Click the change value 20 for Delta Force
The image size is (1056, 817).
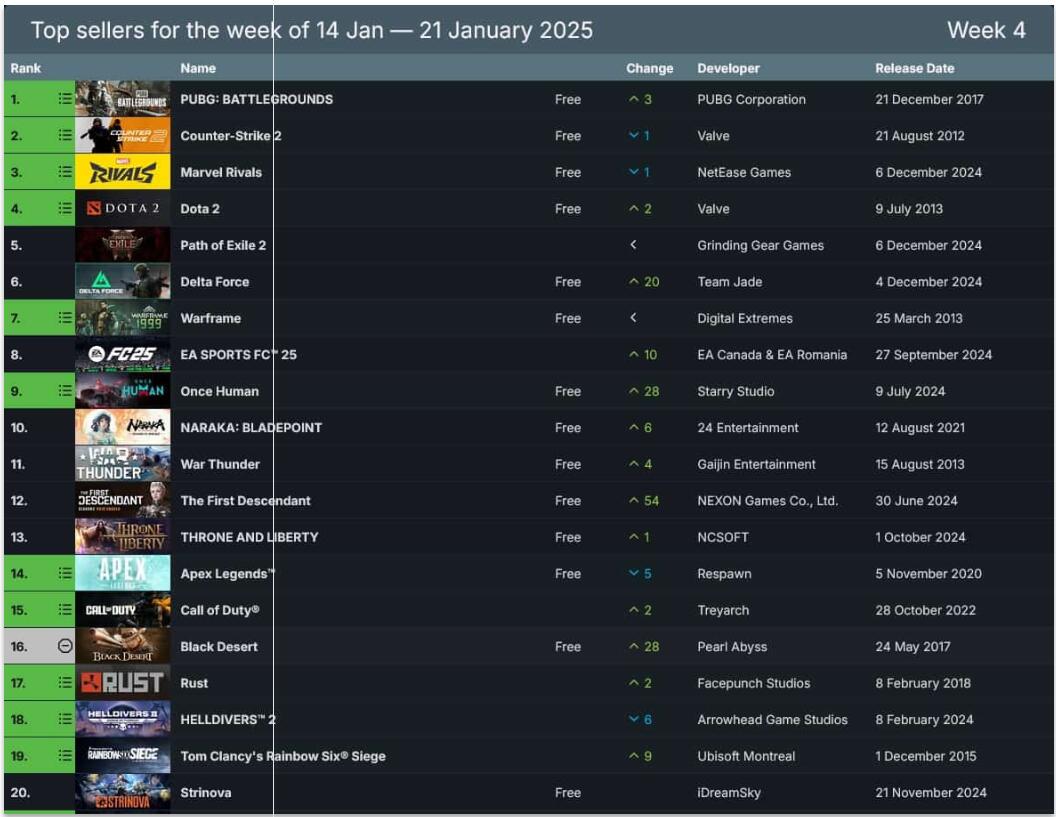651,282
